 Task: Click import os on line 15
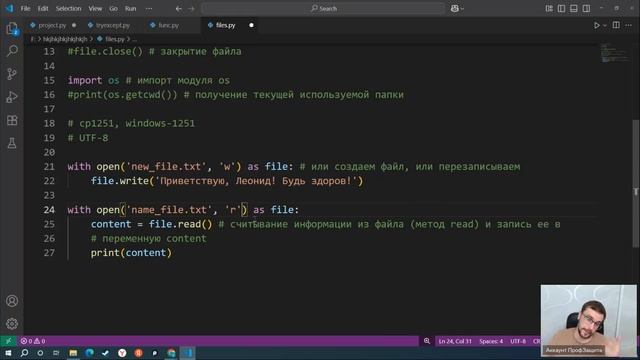tap(93, 80)
